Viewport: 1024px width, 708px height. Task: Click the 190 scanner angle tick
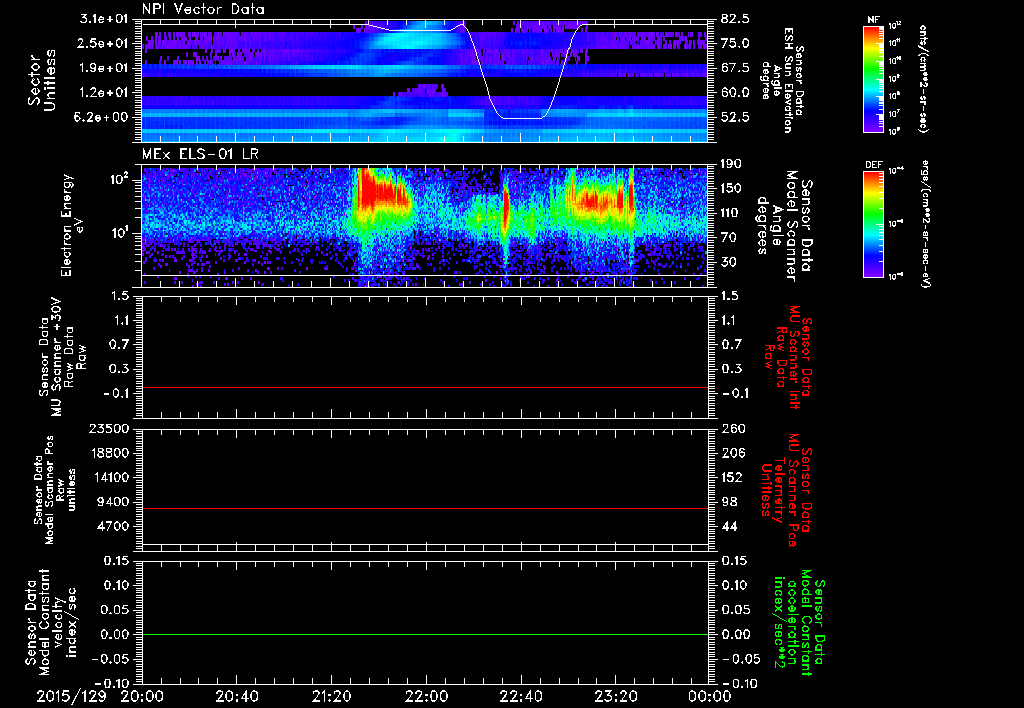(732, 164)
